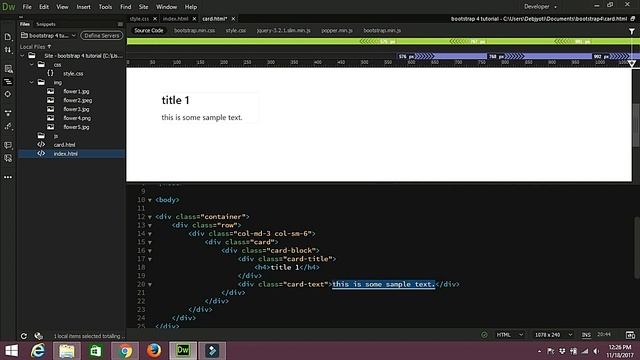Click the Define Servers button
640x360 pixels.
click(102, 36)
